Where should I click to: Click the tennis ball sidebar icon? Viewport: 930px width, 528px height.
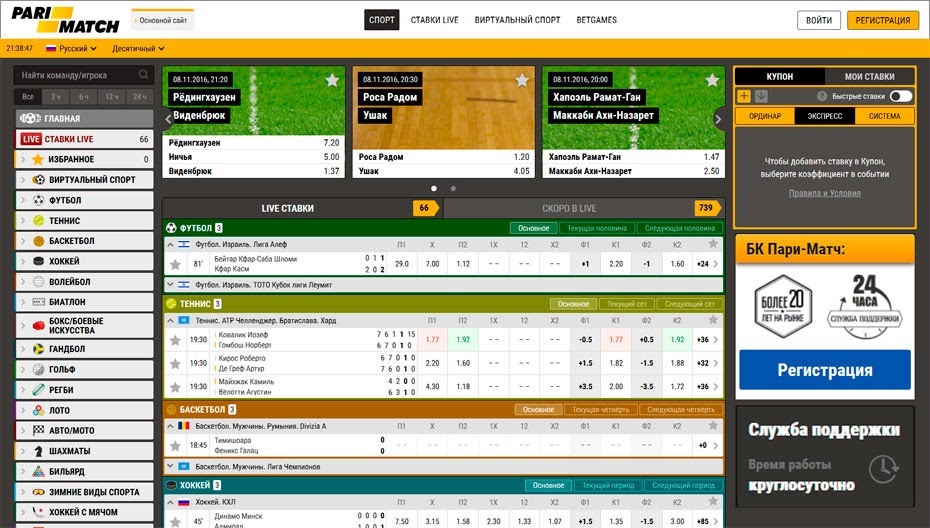pyautogui.click(x=39, y=220)
